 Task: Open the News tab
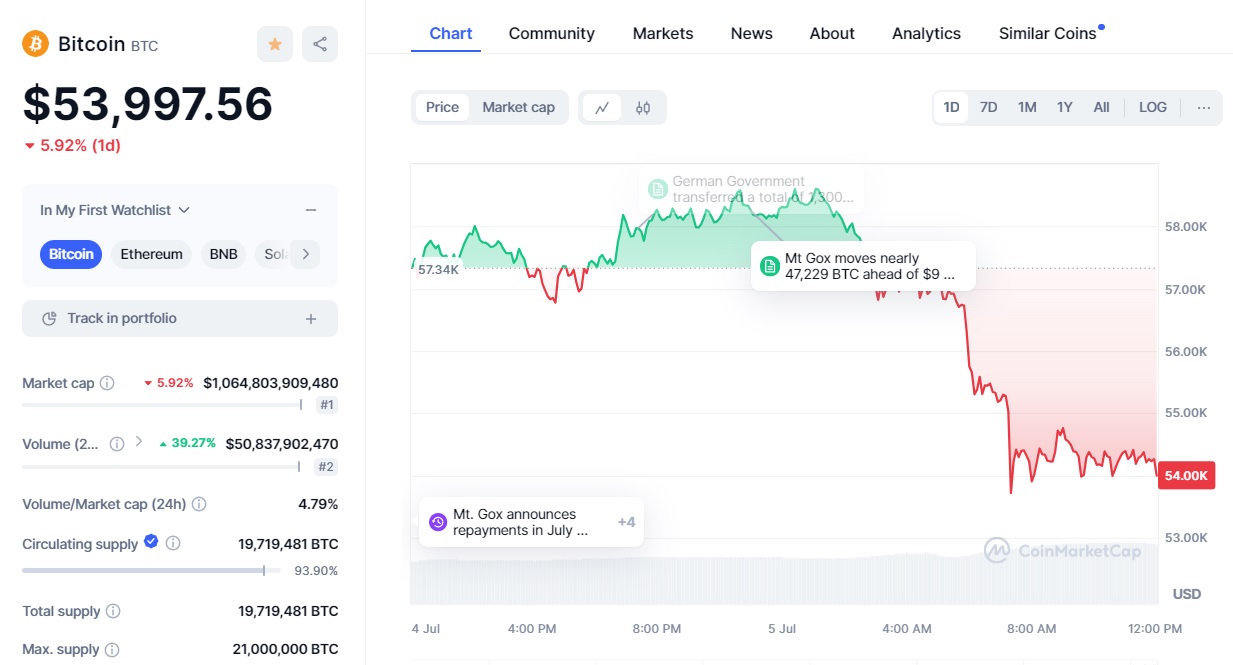click(x=752, y=34)
